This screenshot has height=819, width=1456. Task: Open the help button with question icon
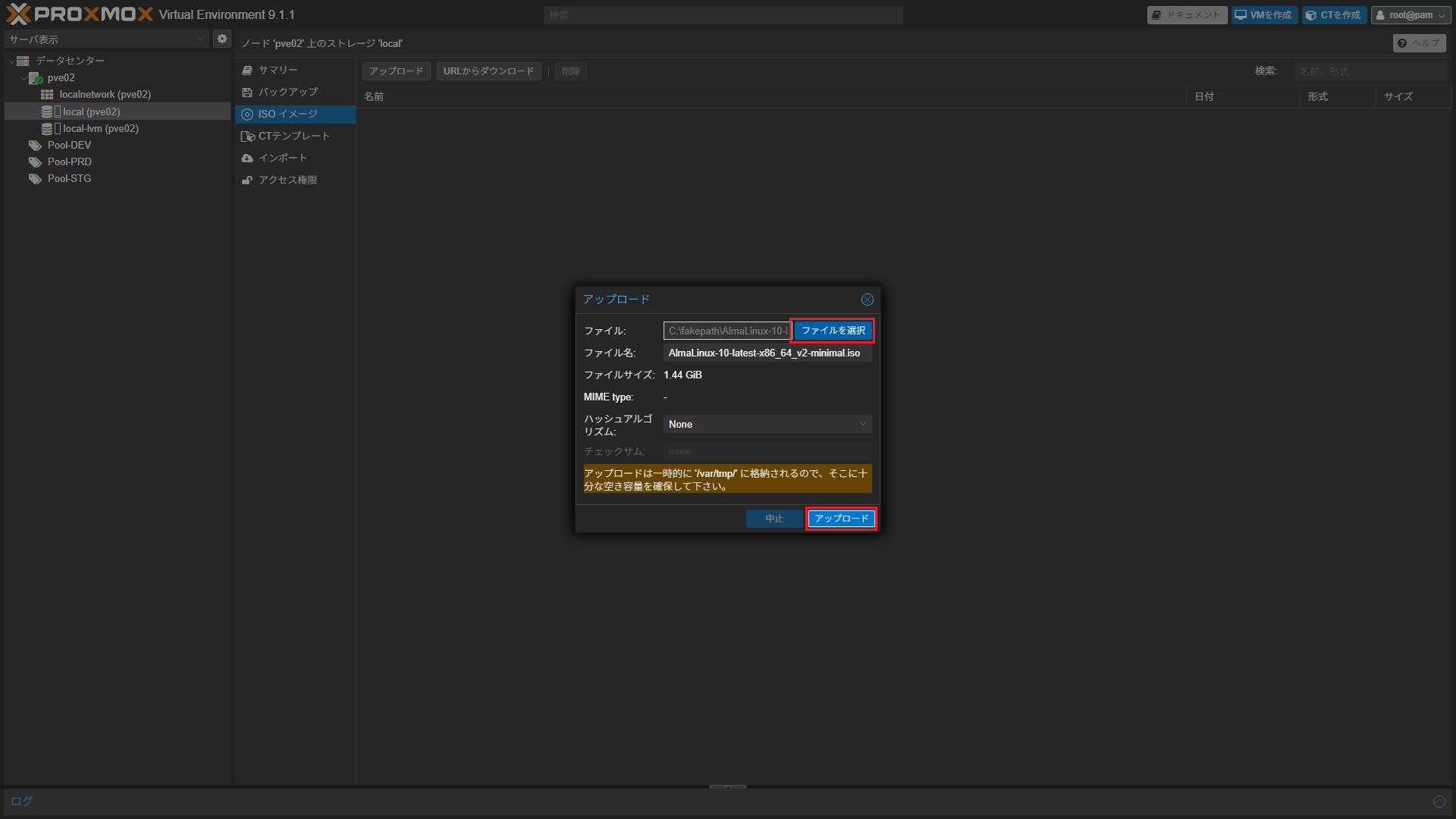1419,43
